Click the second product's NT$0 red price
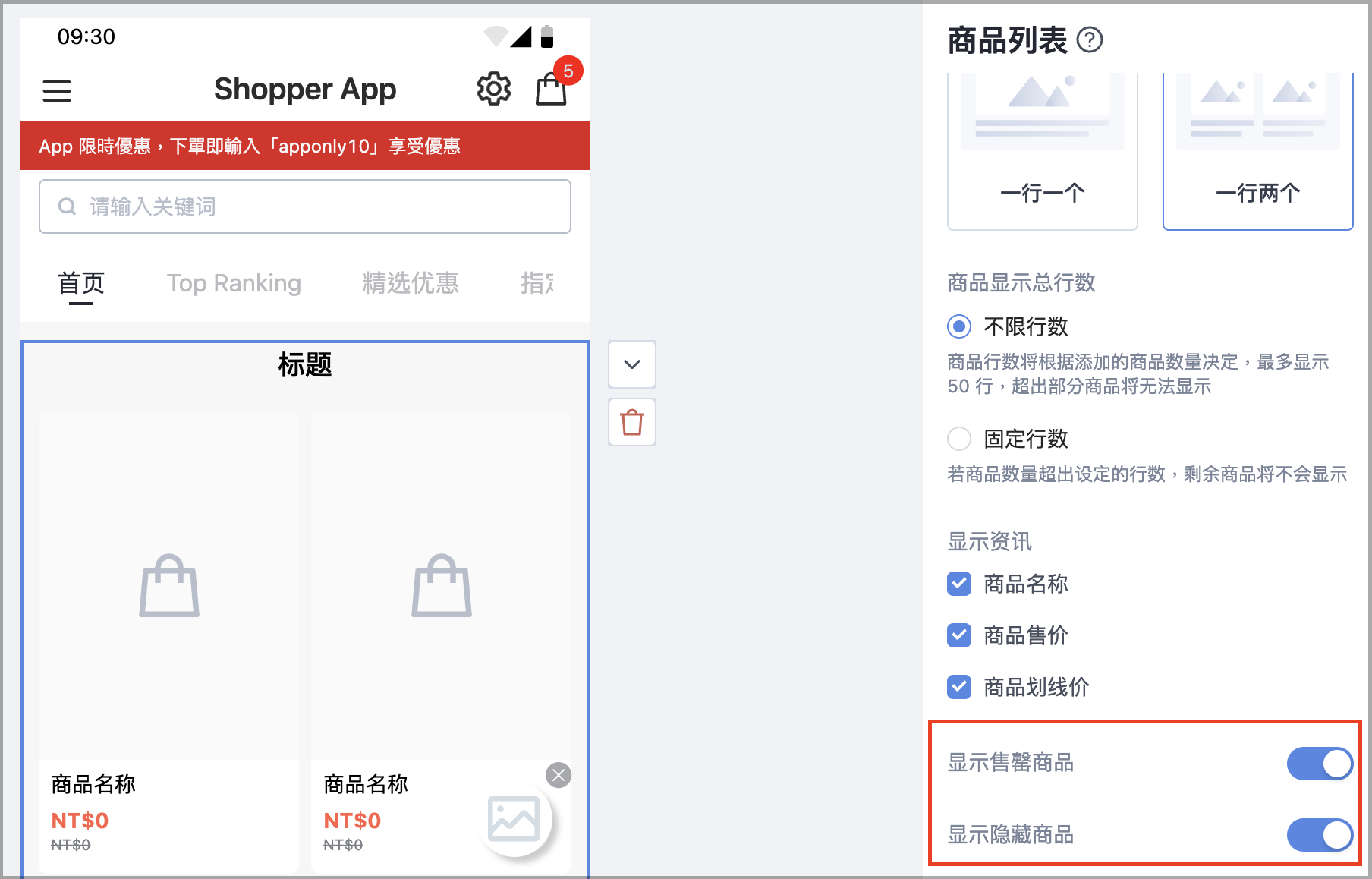Image resolution: width=1372 pixels, height=879 pixels. 352,821
